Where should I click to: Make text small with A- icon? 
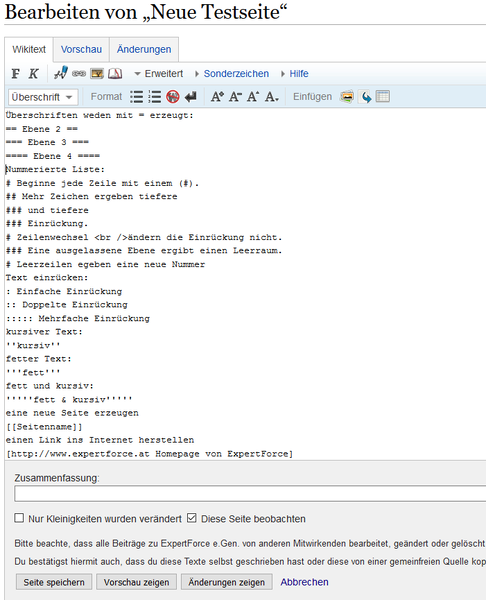point(235,97)
